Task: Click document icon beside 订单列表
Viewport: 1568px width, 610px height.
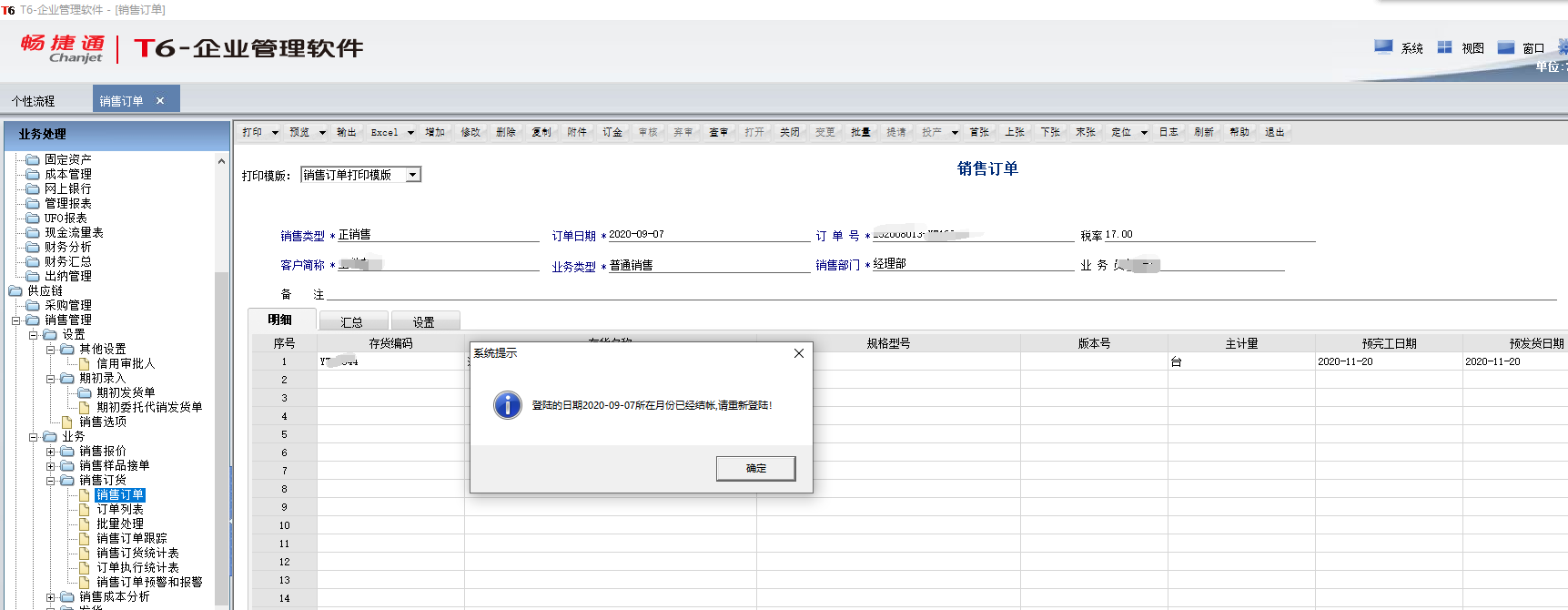Action: click(x=85, y=509)
